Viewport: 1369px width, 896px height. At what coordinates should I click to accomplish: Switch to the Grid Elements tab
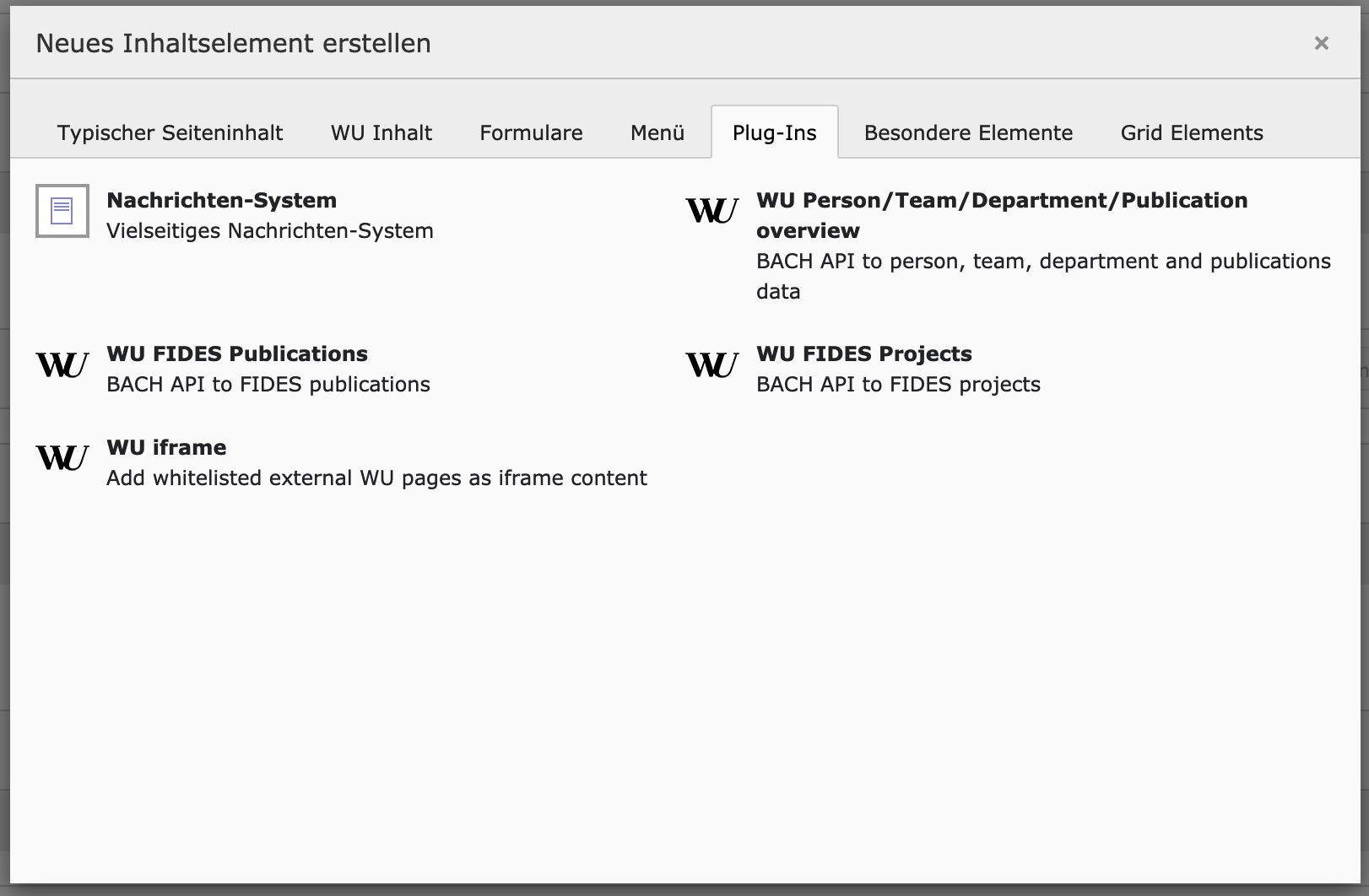tap(1192, 132)
